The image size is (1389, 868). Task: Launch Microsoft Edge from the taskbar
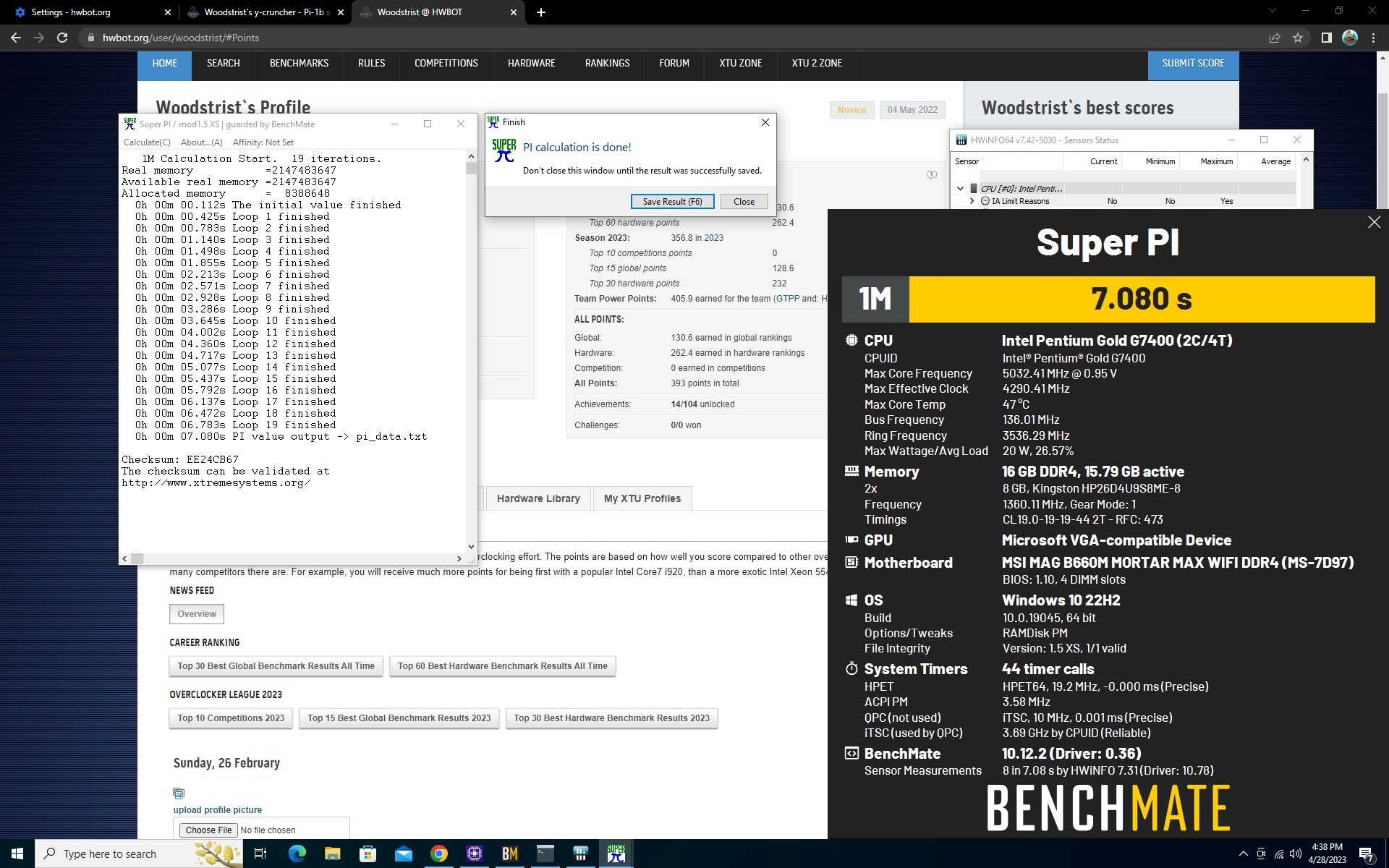coord(297,854)
